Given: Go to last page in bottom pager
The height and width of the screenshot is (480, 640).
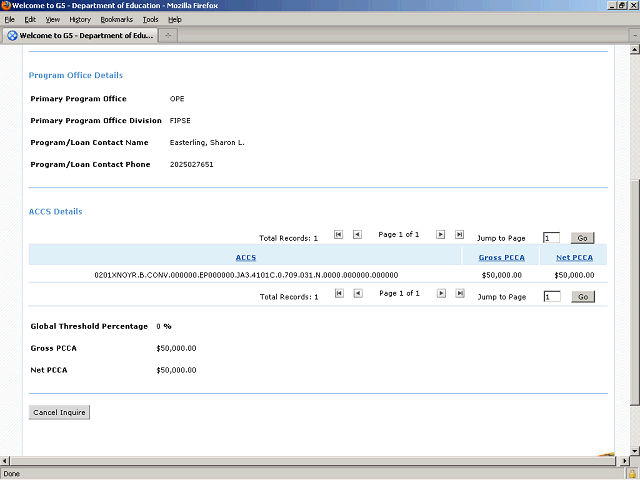Looking at the screenshot, I should pyautogui.click(x=460, y=293).
